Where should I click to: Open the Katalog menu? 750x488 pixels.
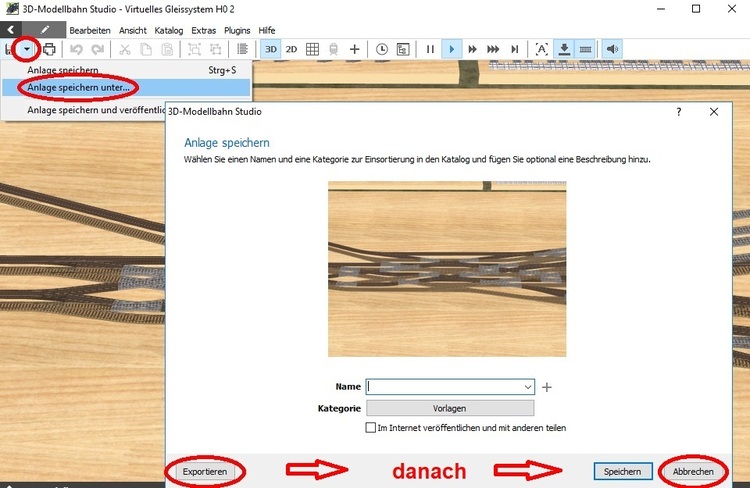click(168, 30)
